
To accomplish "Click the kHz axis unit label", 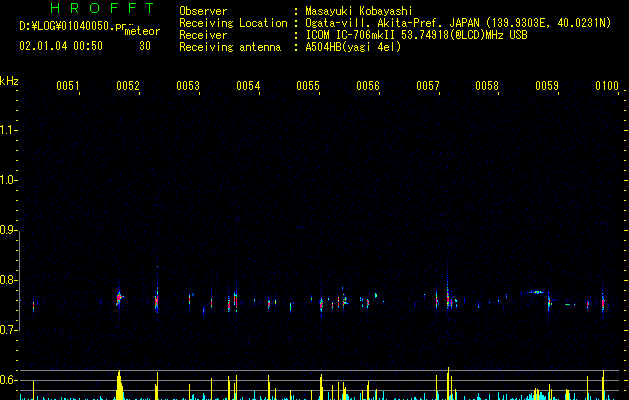I will 9,81.
